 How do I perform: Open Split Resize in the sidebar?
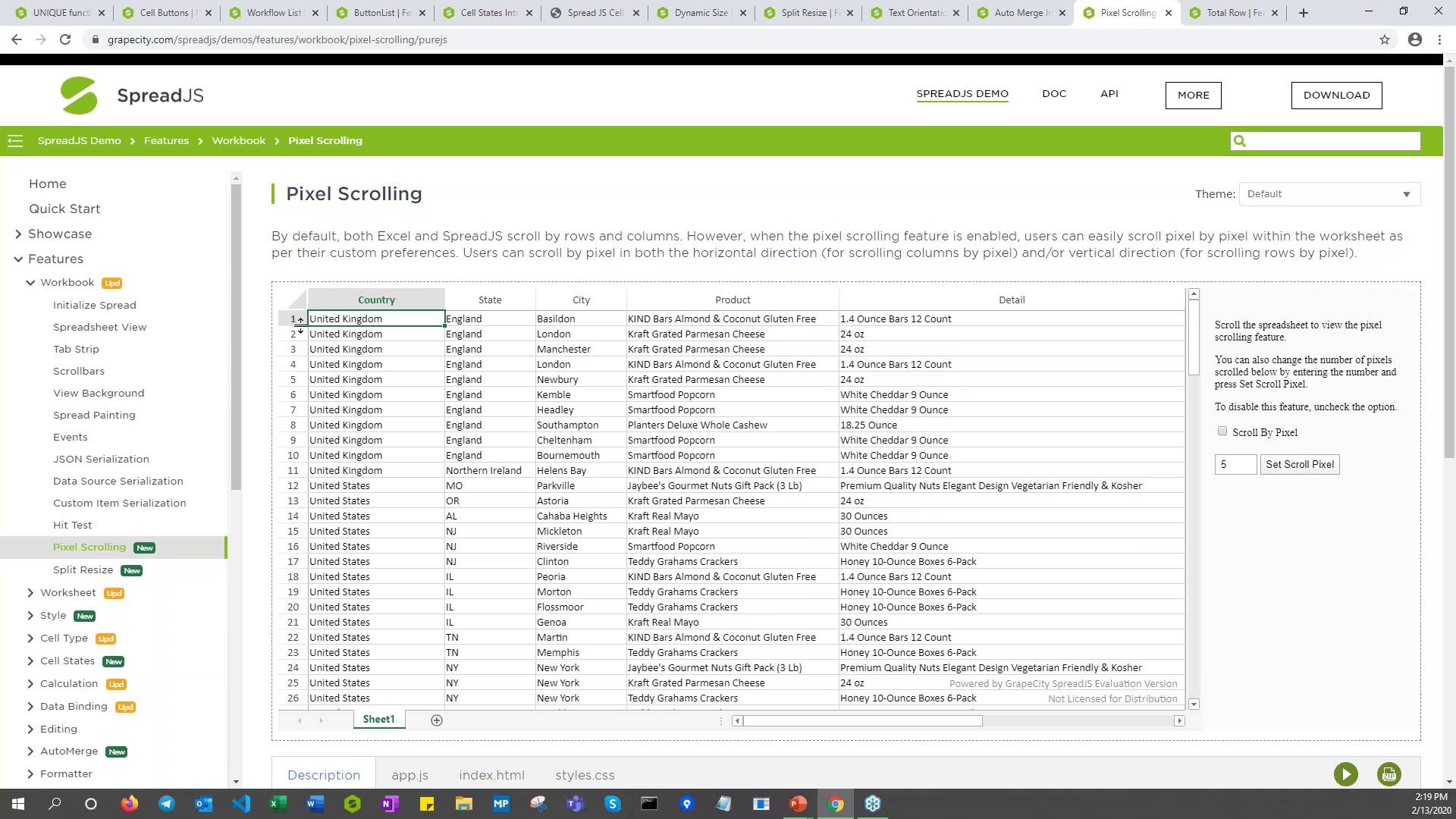point(83,570)
